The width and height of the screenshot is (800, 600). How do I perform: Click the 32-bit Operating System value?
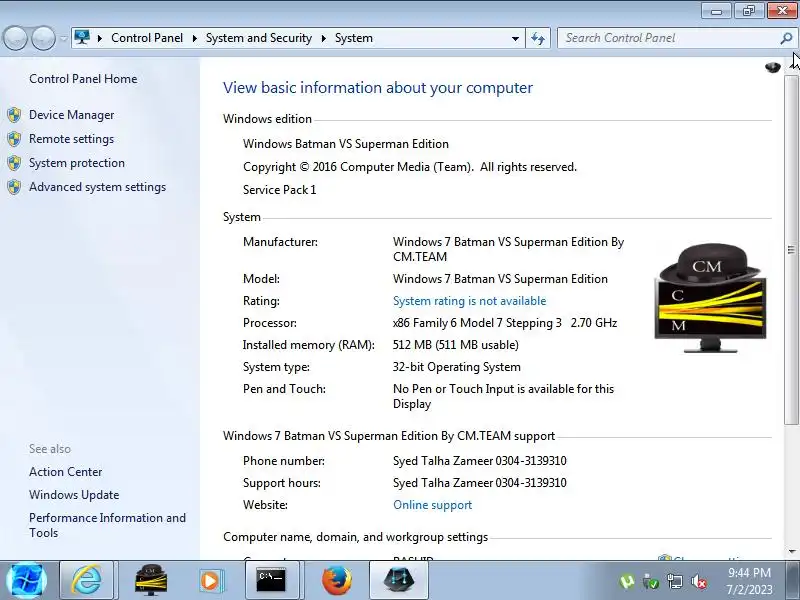[457, 367]
